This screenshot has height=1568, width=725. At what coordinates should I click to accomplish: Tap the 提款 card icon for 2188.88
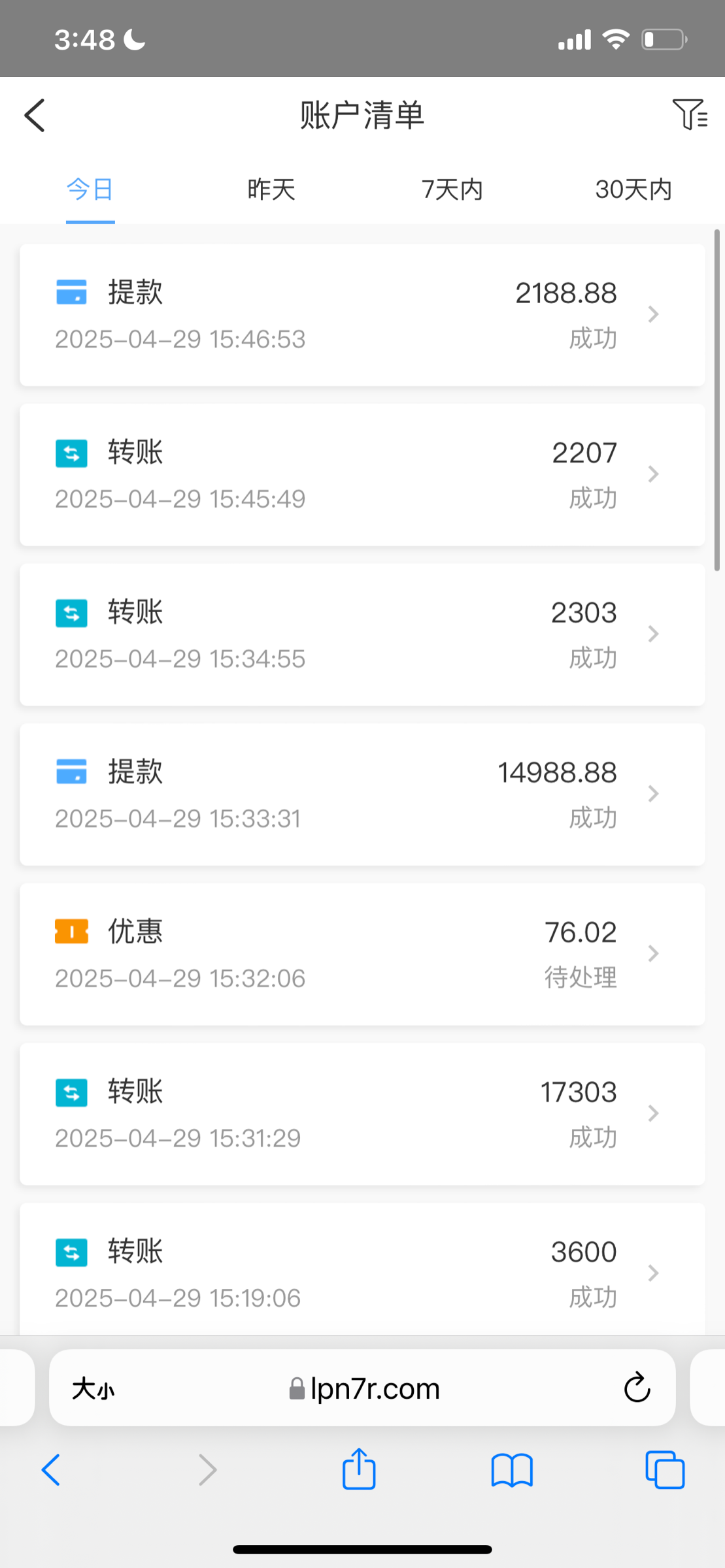coord(71,292)
